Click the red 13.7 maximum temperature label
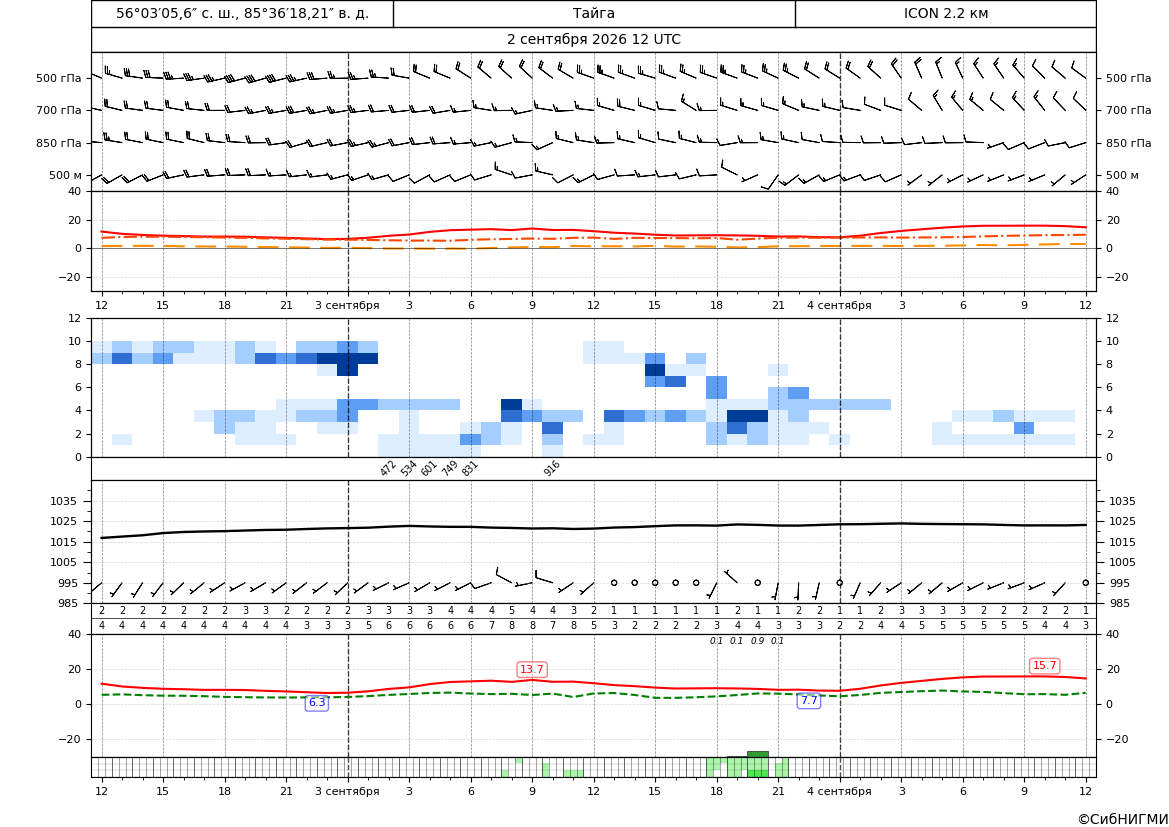Image resolution: width=1169 pixels, height=827 pixels. (532, 669)
